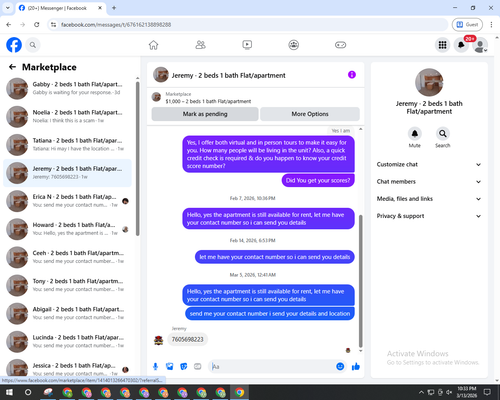Open Lucinda's conversation
This screenshot has width=500, height=400.
point(67,342)
